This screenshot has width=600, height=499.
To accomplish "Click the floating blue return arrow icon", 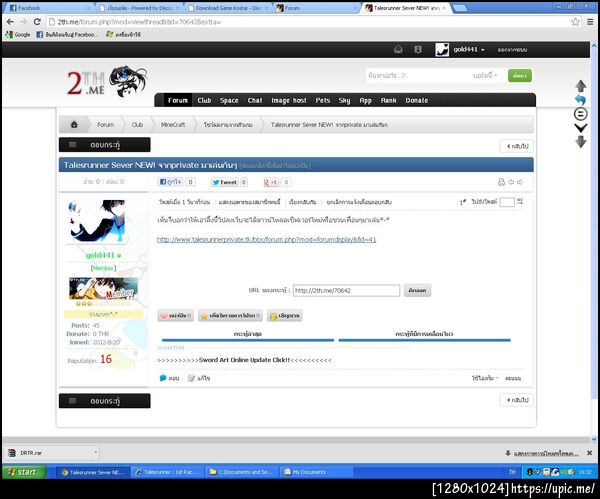I will 580,100.
